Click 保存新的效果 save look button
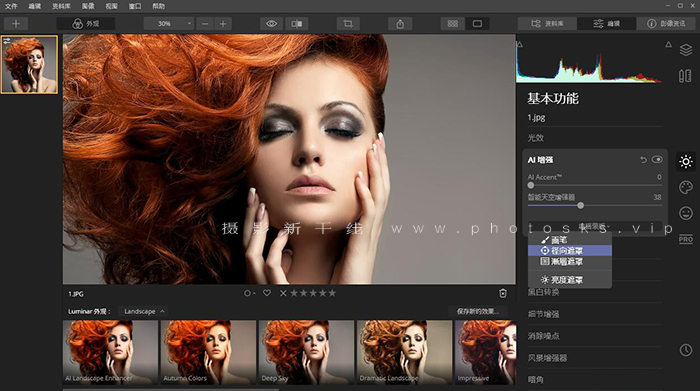Image resolution: width=700 pixels, height=391 pixels. tap(477, 312)
